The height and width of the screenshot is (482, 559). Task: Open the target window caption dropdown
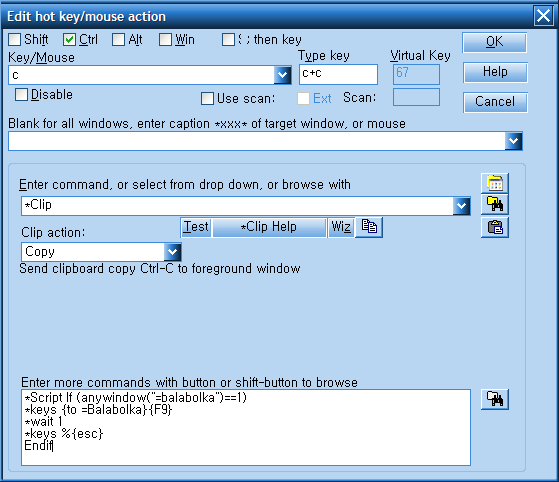pos(513,141)
